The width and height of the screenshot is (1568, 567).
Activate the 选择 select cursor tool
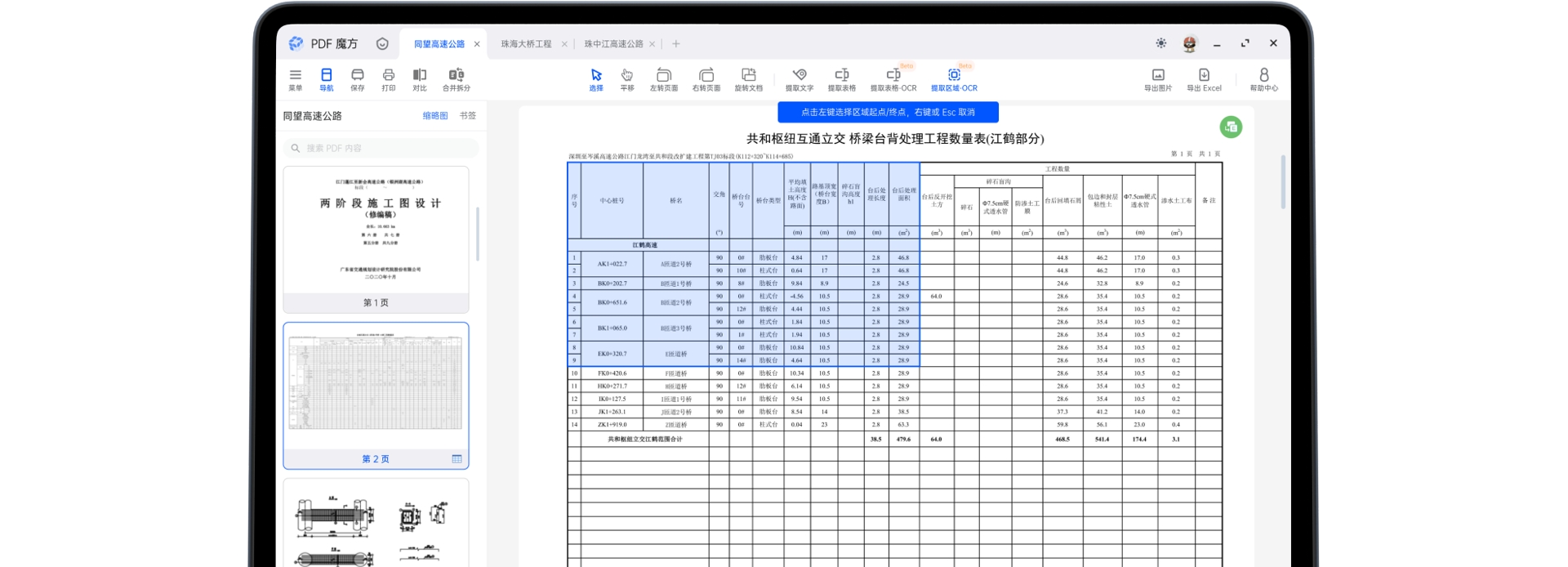tap(596, 79)
